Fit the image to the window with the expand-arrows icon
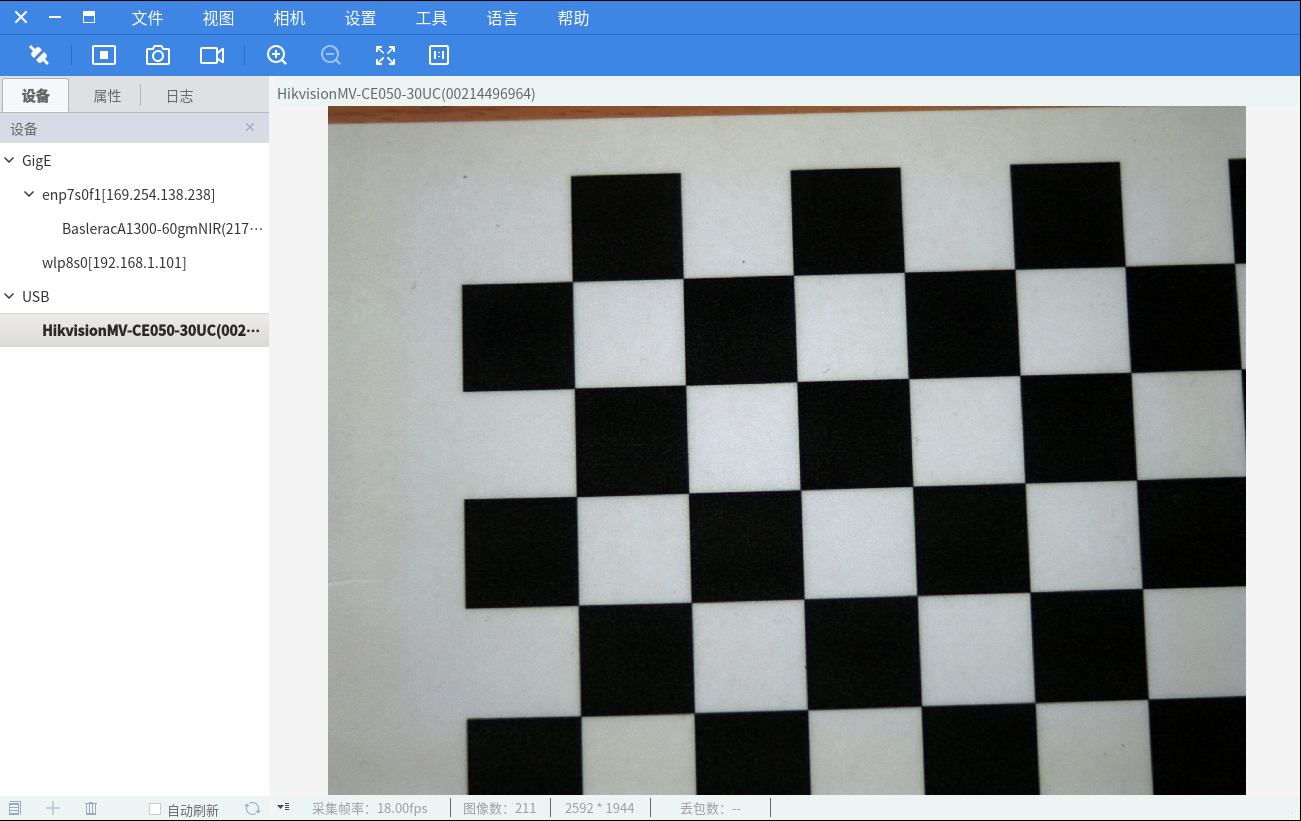The width and height of the screenshot is (1301, 821). click(385, 55)
